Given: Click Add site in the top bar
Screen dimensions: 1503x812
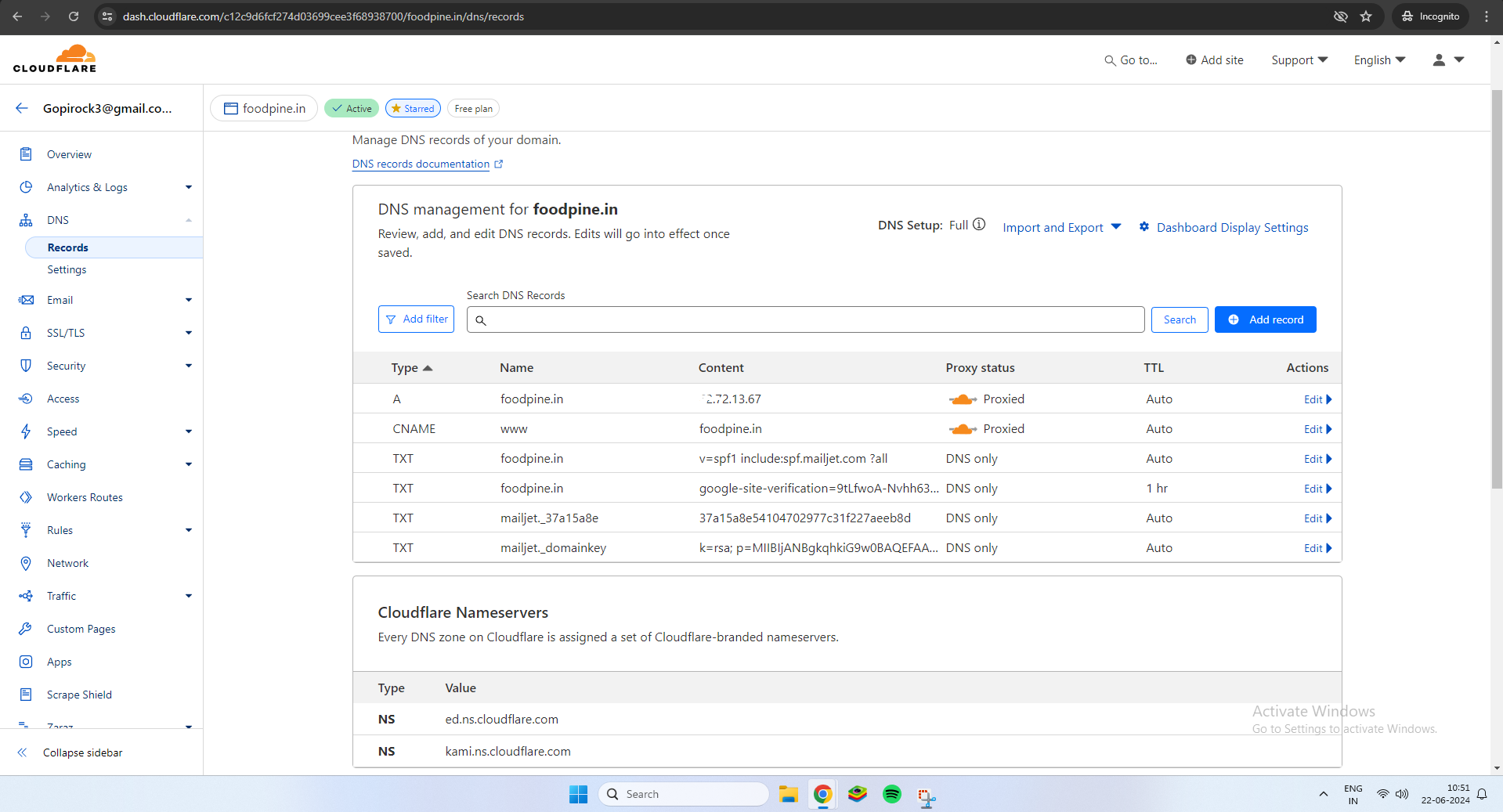Looking at the screenshot, I should 1214,60.
